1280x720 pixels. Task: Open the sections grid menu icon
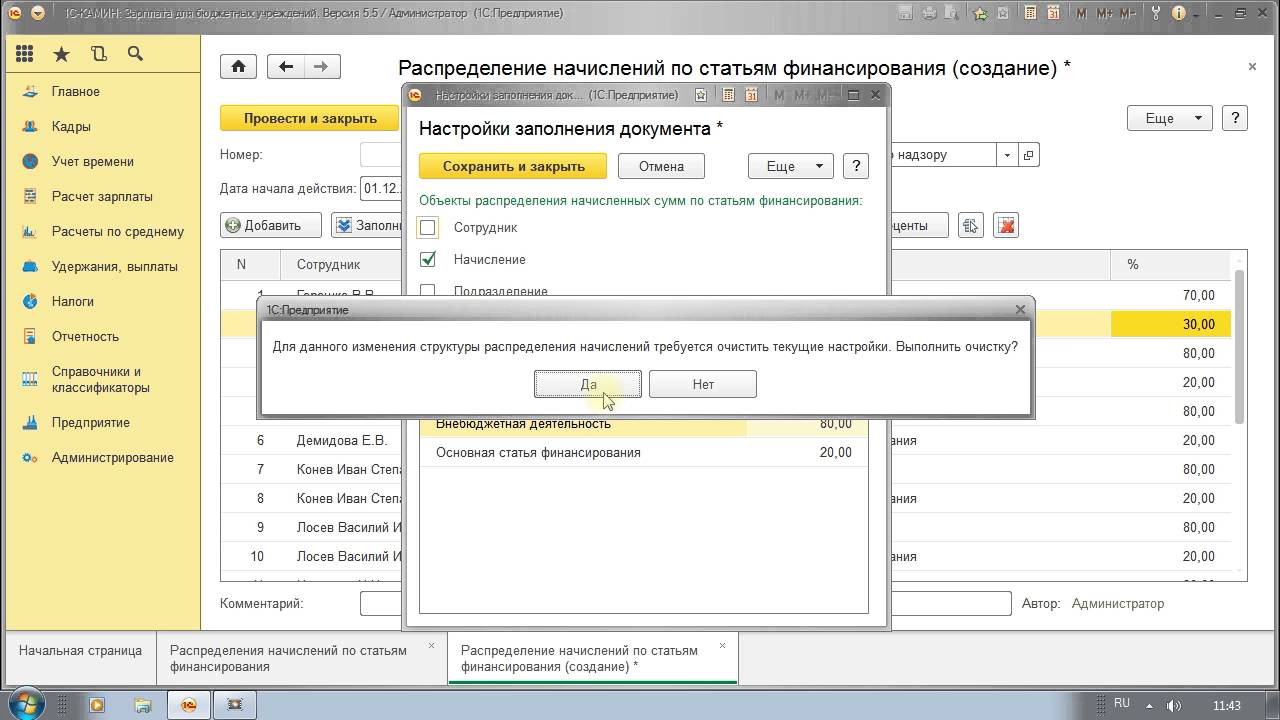[25, 54]
